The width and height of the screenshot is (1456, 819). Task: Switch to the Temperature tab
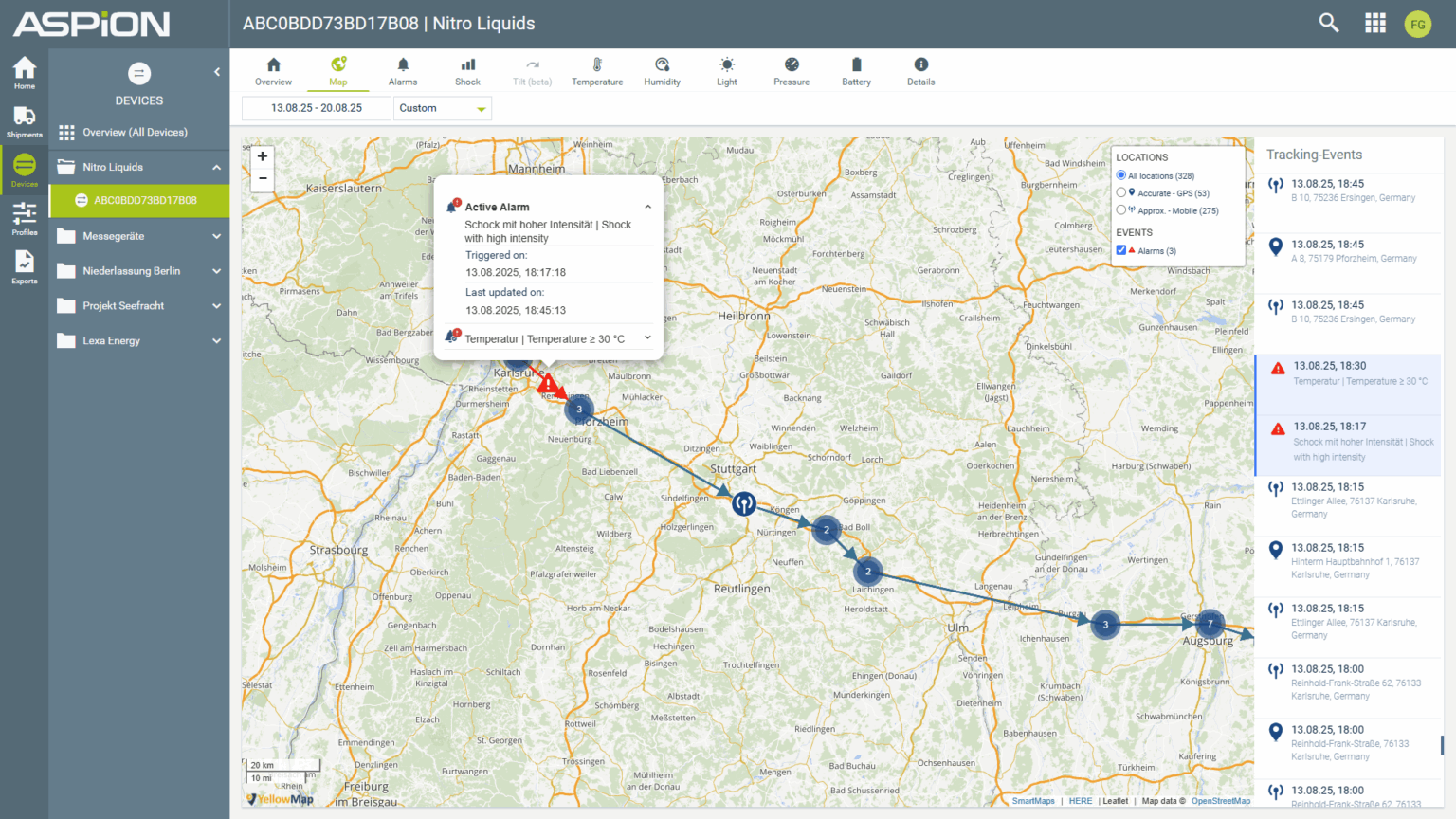(597, 71)
